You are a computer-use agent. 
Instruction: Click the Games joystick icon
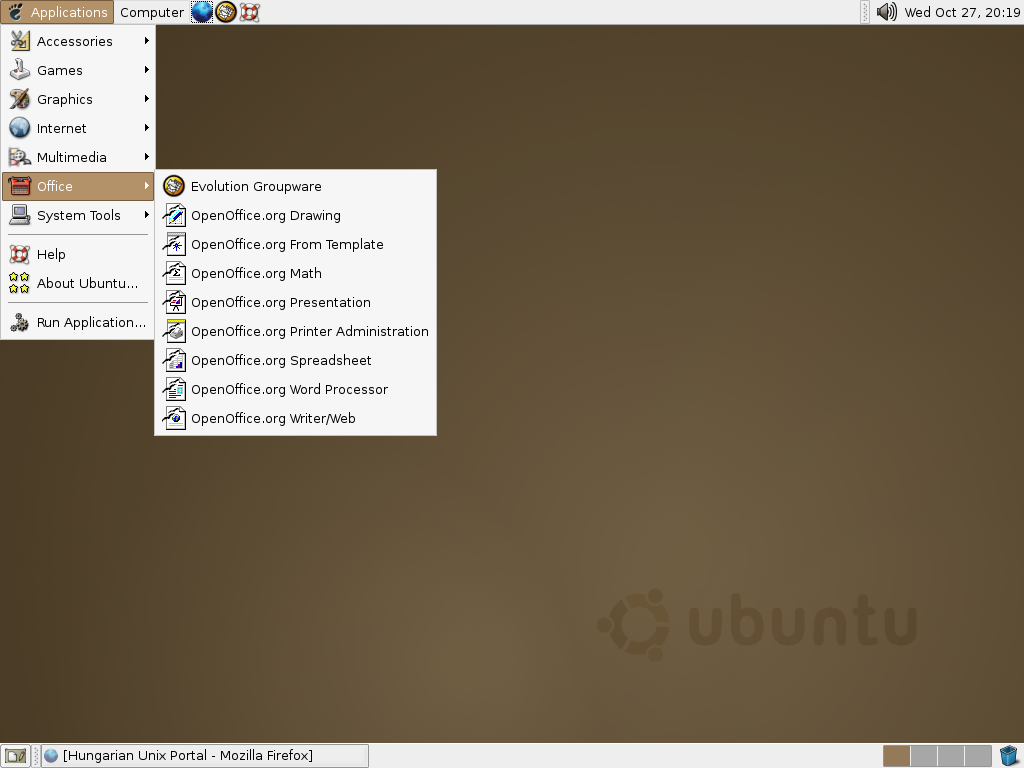tap(20, 70)
